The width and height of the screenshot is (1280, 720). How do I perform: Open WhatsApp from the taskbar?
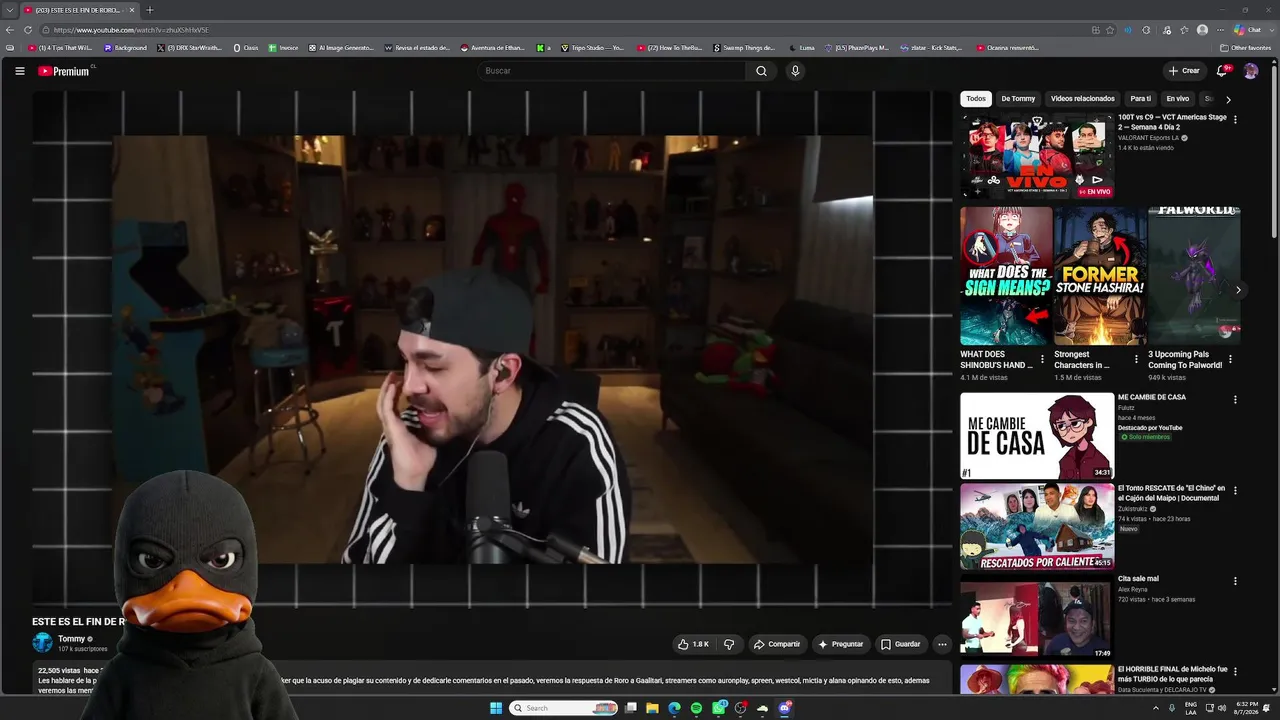[x=719, y=708]
